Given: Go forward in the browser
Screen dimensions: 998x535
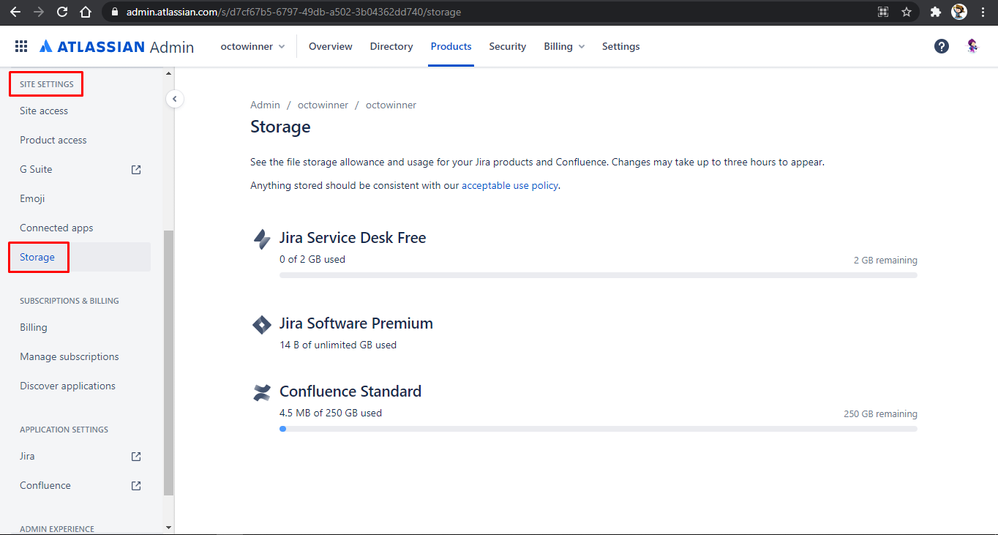Looking at the screenshot, I should click(38, 12).
